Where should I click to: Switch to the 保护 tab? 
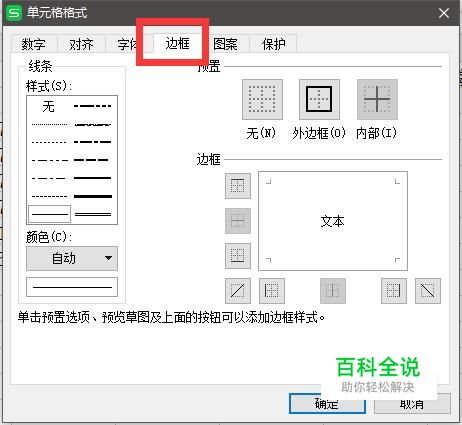[273, 44]
